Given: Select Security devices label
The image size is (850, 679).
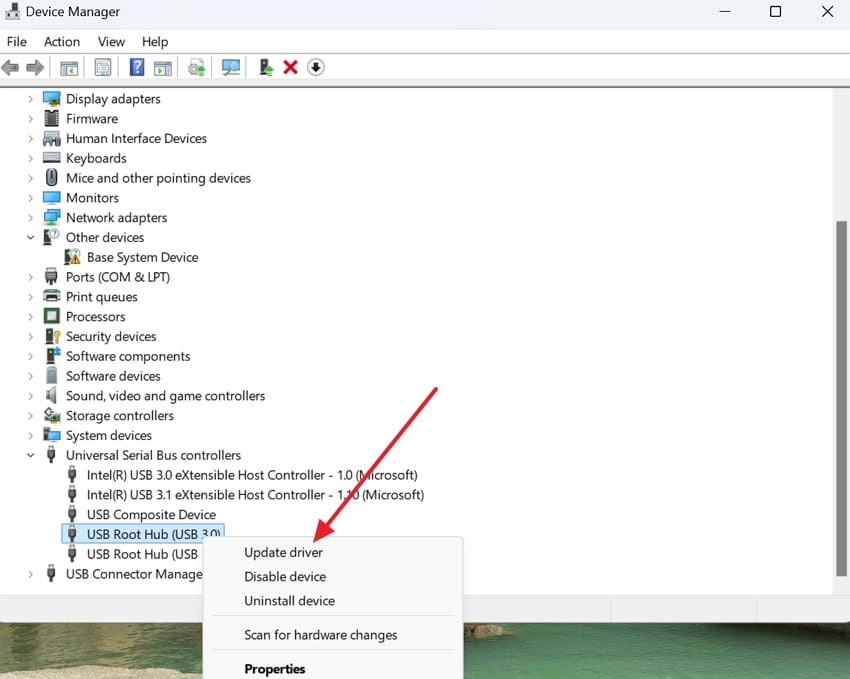Looking at the screenshot, I should pyautogui.click(x=111, y=336).
